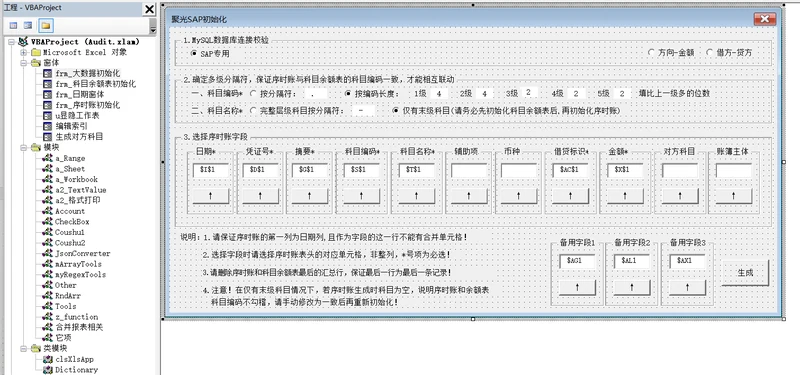The image size is (800, 375).
Task: Select the Tools module in tree
Action: click(x=66, y=306)
